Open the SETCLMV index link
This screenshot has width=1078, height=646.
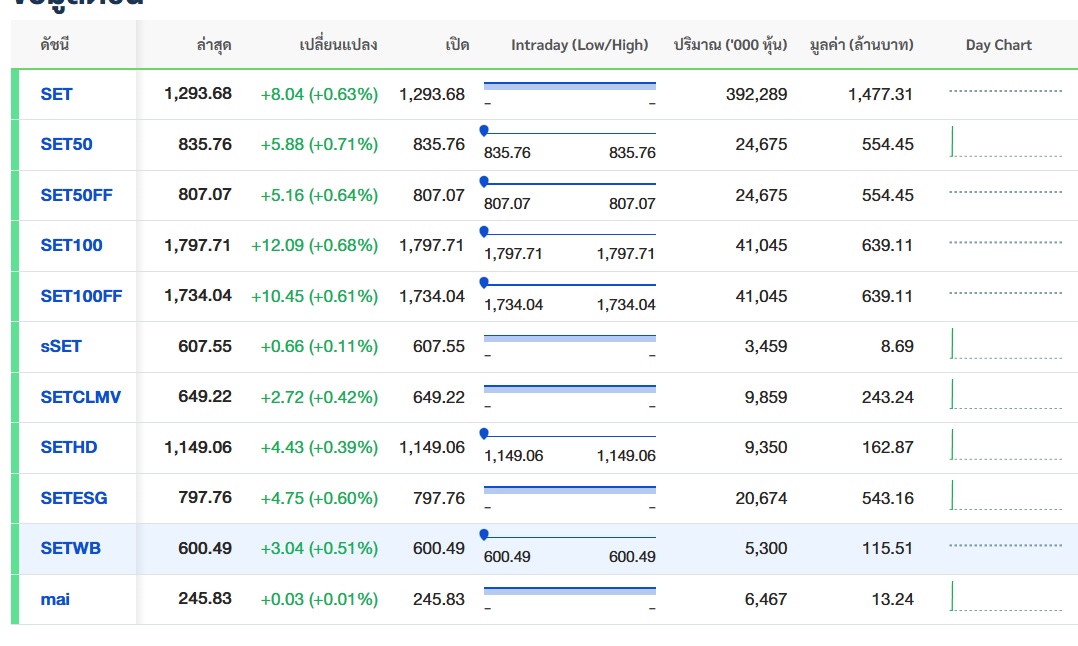tap(80, 397)
